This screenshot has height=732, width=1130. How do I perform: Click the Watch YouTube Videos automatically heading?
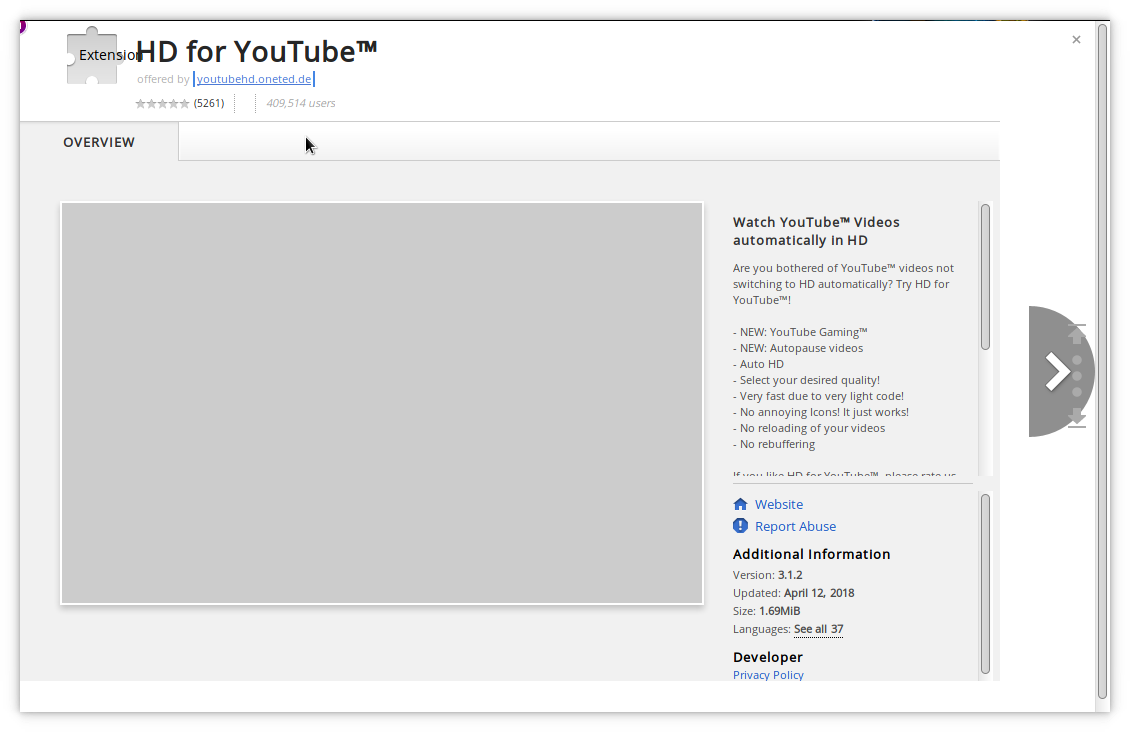pos(816,231)
